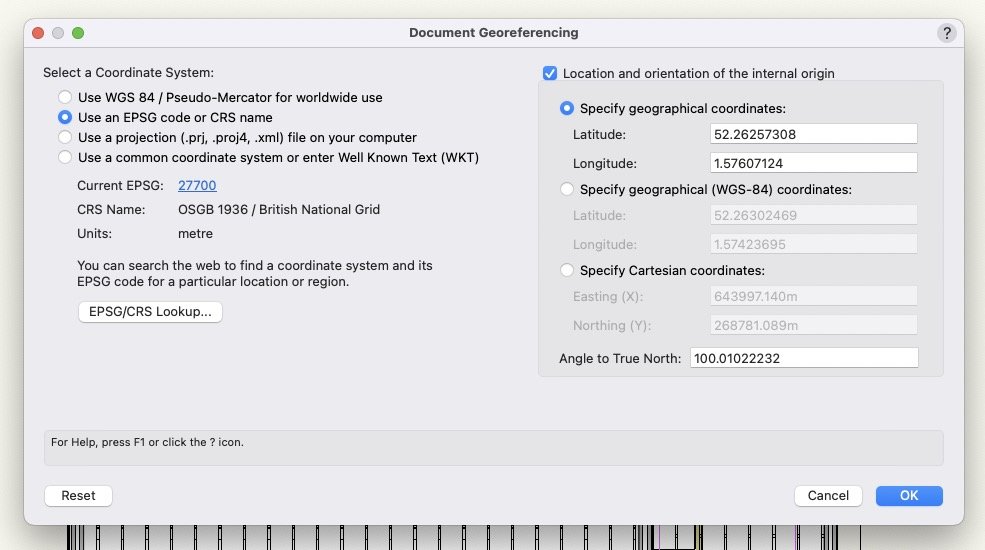Select Specify Cartesian coordinates radio button
The image size is (985, 550).
tap(567, 271)
